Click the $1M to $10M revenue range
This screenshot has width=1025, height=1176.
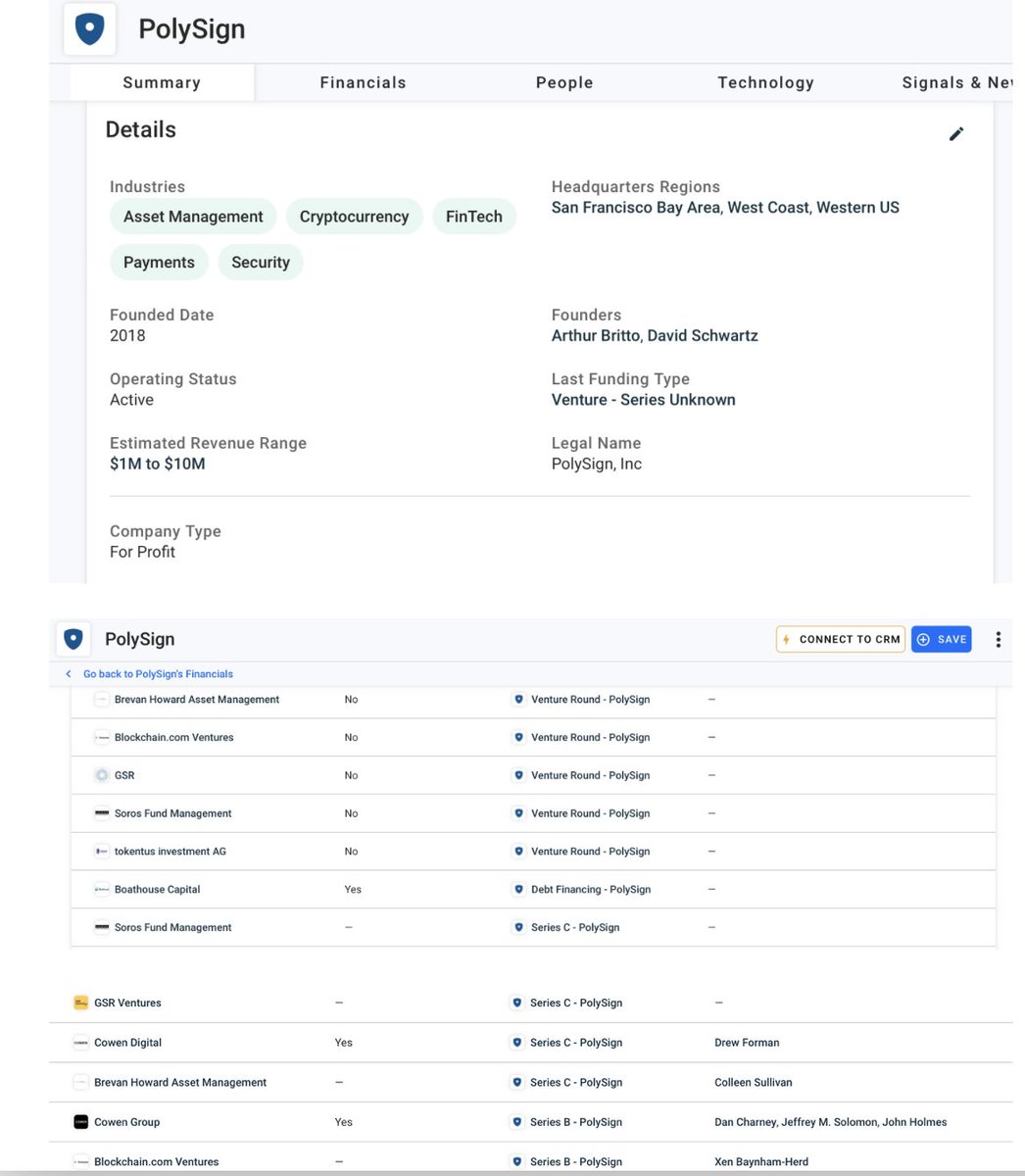158,464
